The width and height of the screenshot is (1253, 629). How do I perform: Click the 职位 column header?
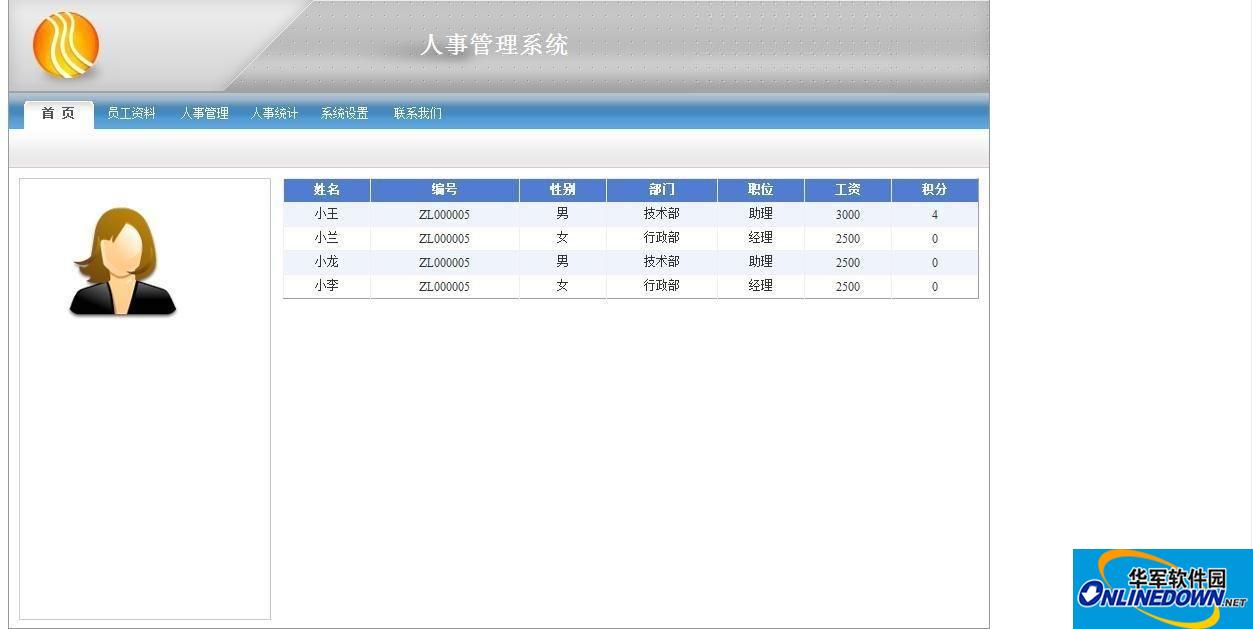pyautogui.click(x=760, y=190)
